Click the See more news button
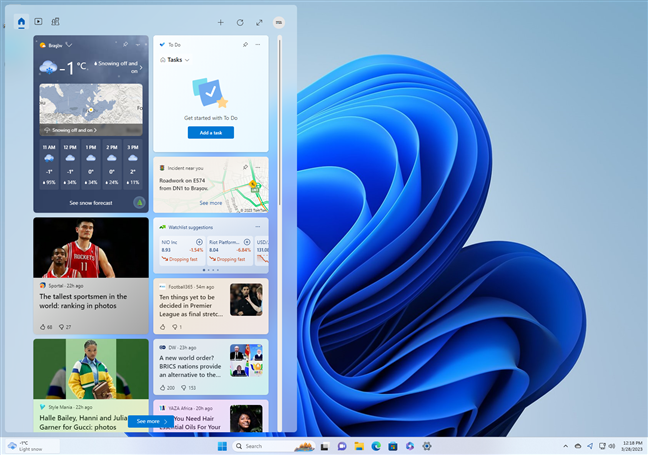The height and width of the screenshot is (455, 648). [151, 421]
